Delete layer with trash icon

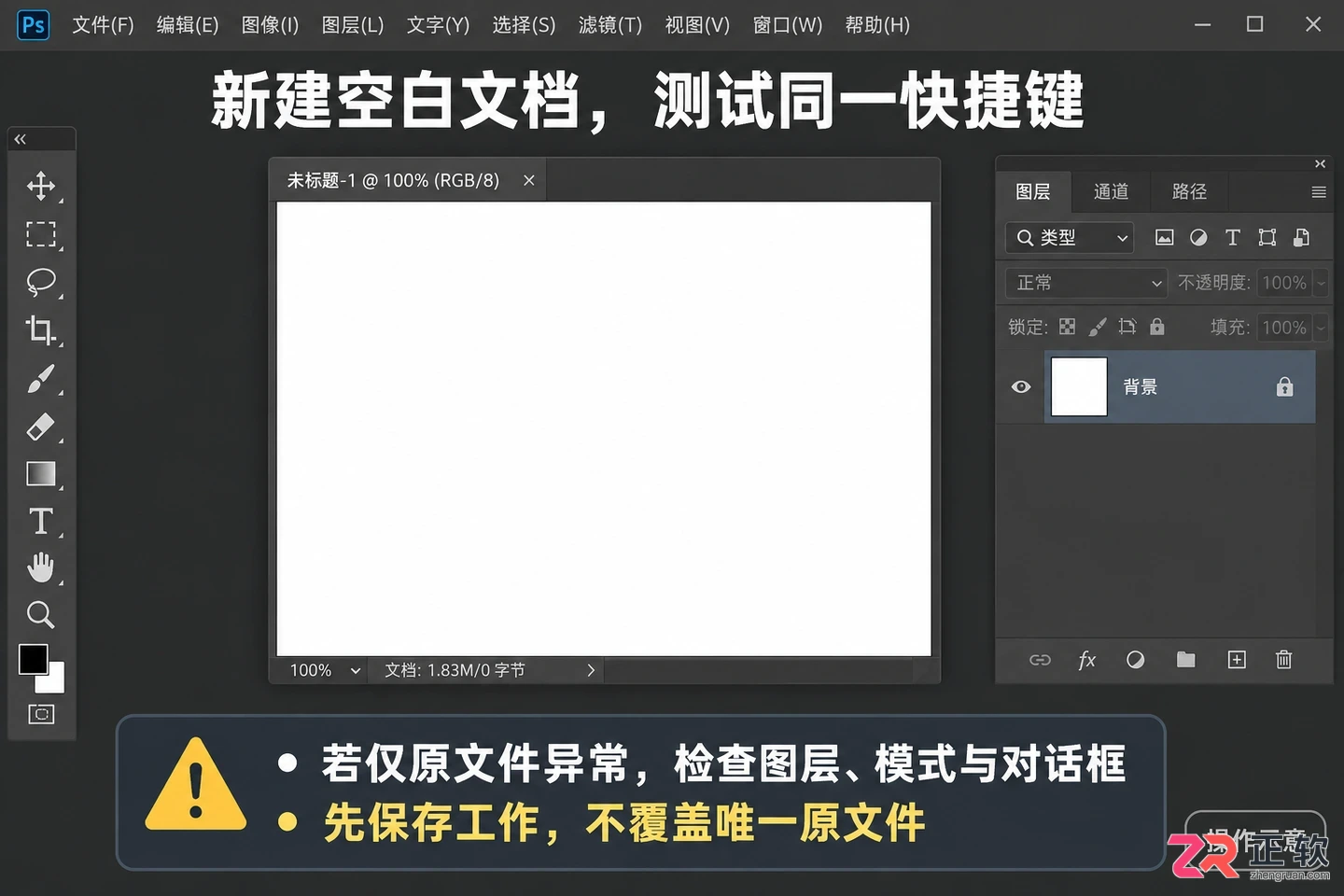[1284, 660]
